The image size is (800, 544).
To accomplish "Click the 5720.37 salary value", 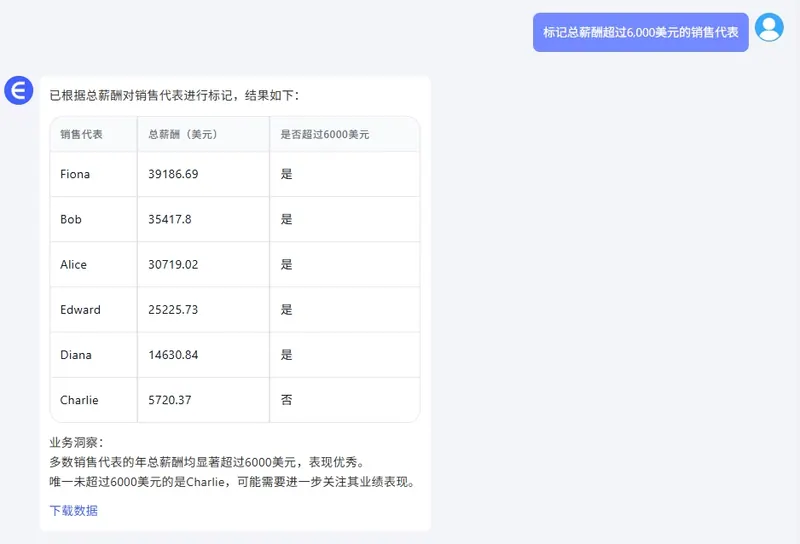I will tap(170, 400).
